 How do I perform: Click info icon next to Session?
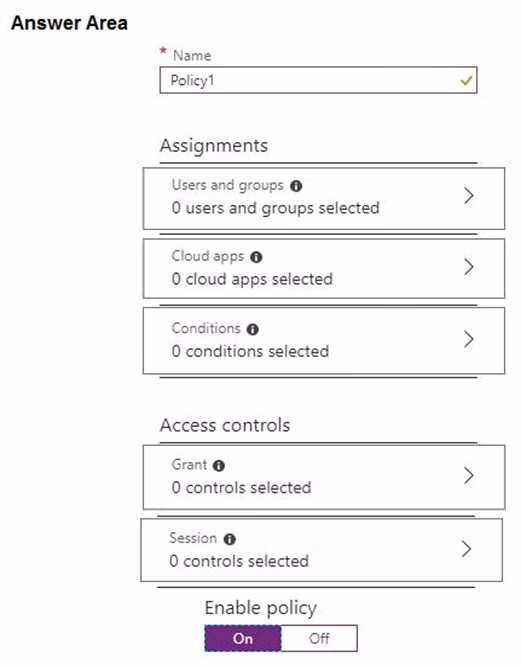(x=230, y=539)
